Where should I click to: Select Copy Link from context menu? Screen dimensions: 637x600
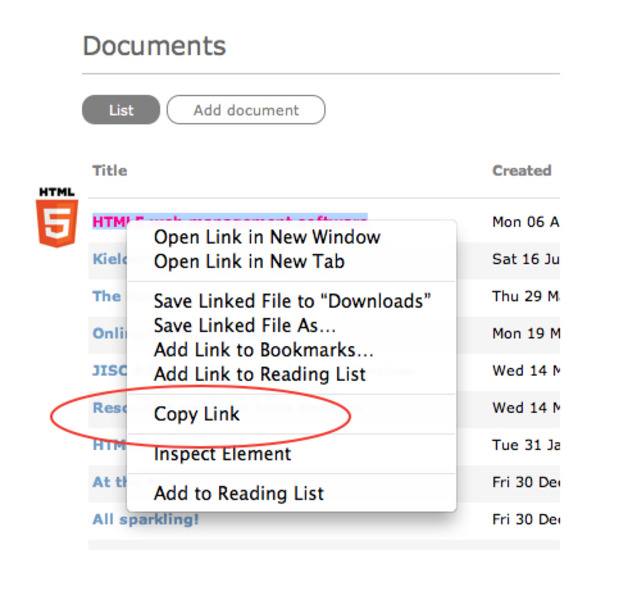pyautogui.click(x=197, y=414)
